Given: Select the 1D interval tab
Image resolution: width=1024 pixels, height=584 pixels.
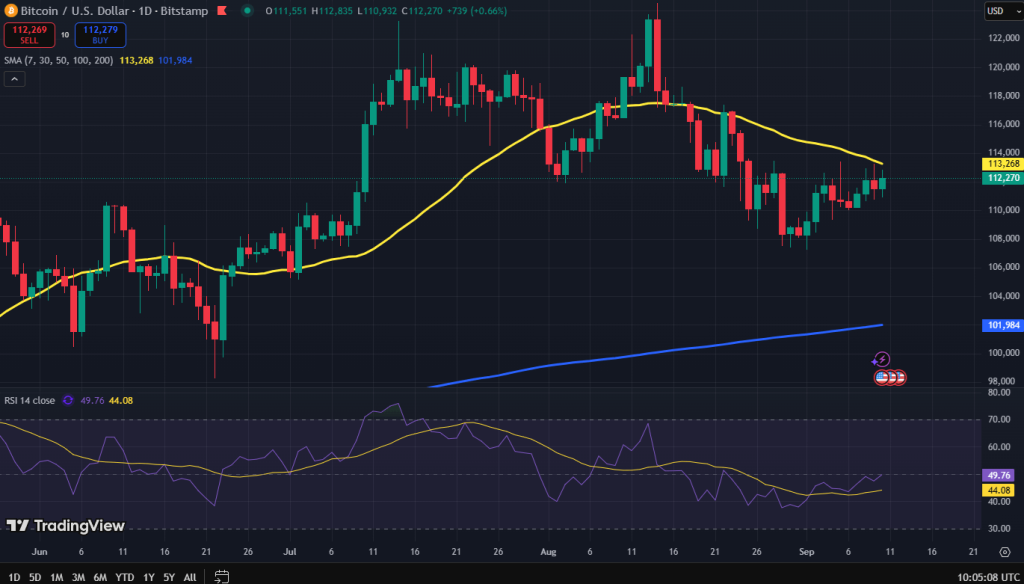Looking at the screenshot, I should click(x=12, y=577).
